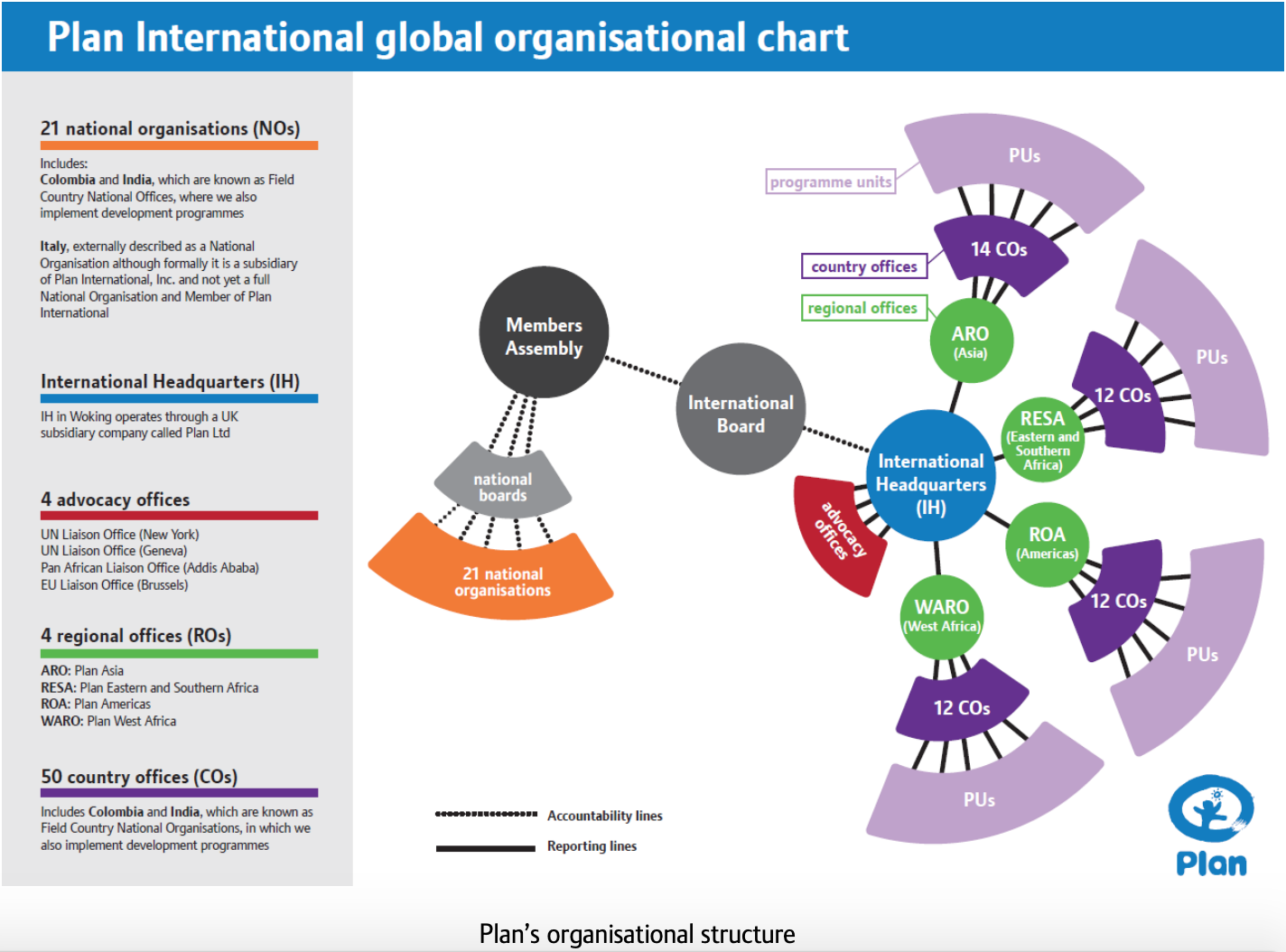The width and height of the screenshot is (1286, 952).
Task: Click the green ARO (Asia) circle
Action: click(971, 341)
